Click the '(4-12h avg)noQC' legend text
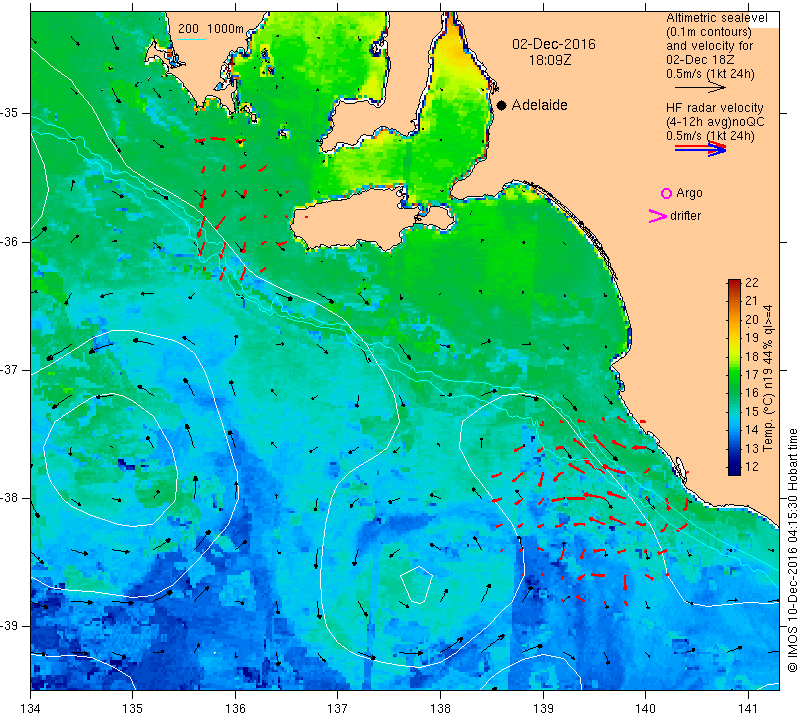 tap(715, 122)
